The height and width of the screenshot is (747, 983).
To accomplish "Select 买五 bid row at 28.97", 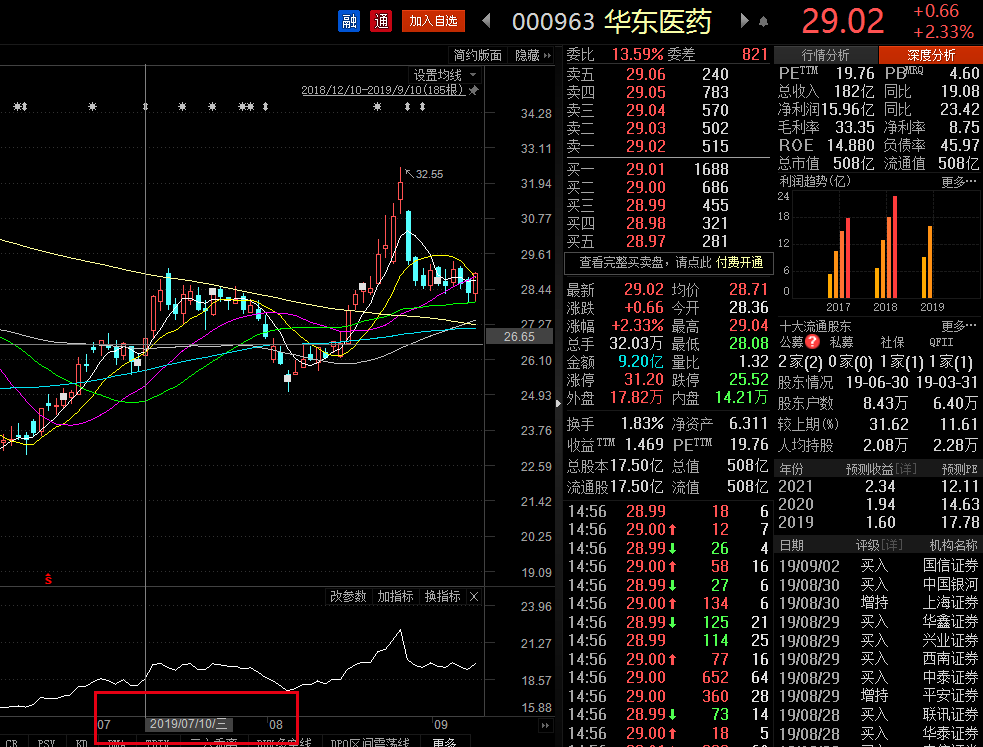I will (667, 241).
